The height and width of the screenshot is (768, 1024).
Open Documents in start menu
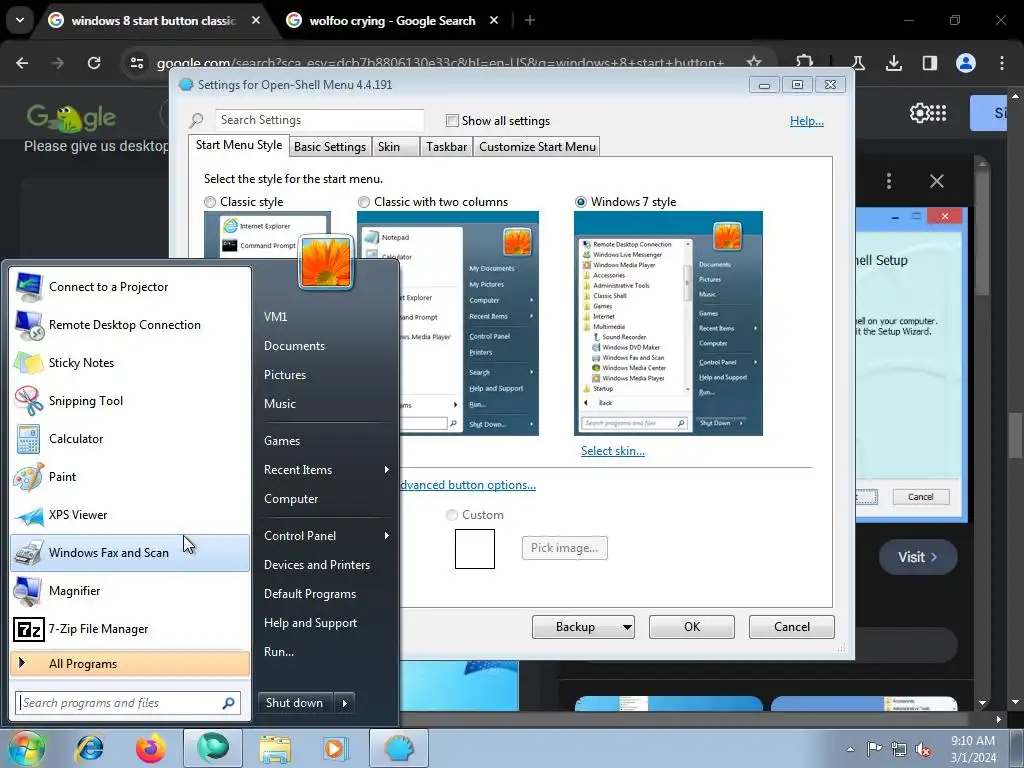click(294, 345)
